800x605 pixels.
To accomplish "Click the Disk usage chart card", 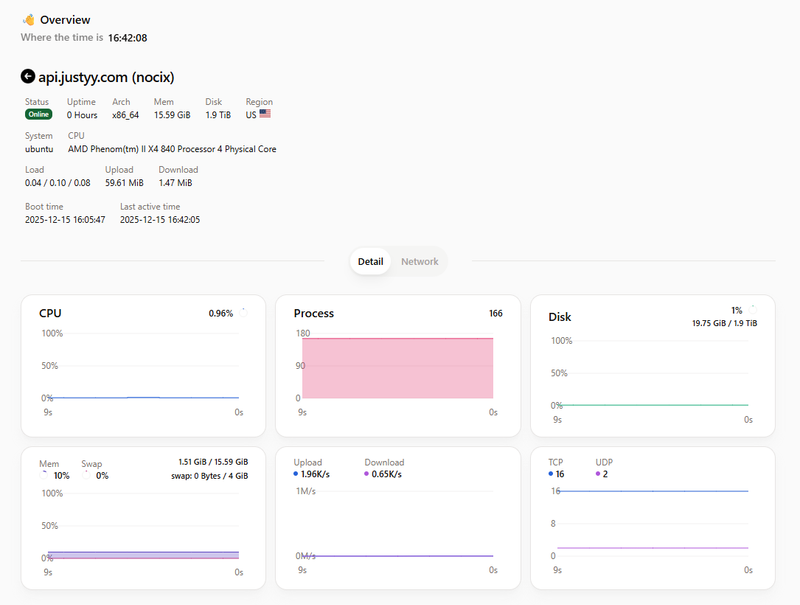I will click(x=652, y=365).
